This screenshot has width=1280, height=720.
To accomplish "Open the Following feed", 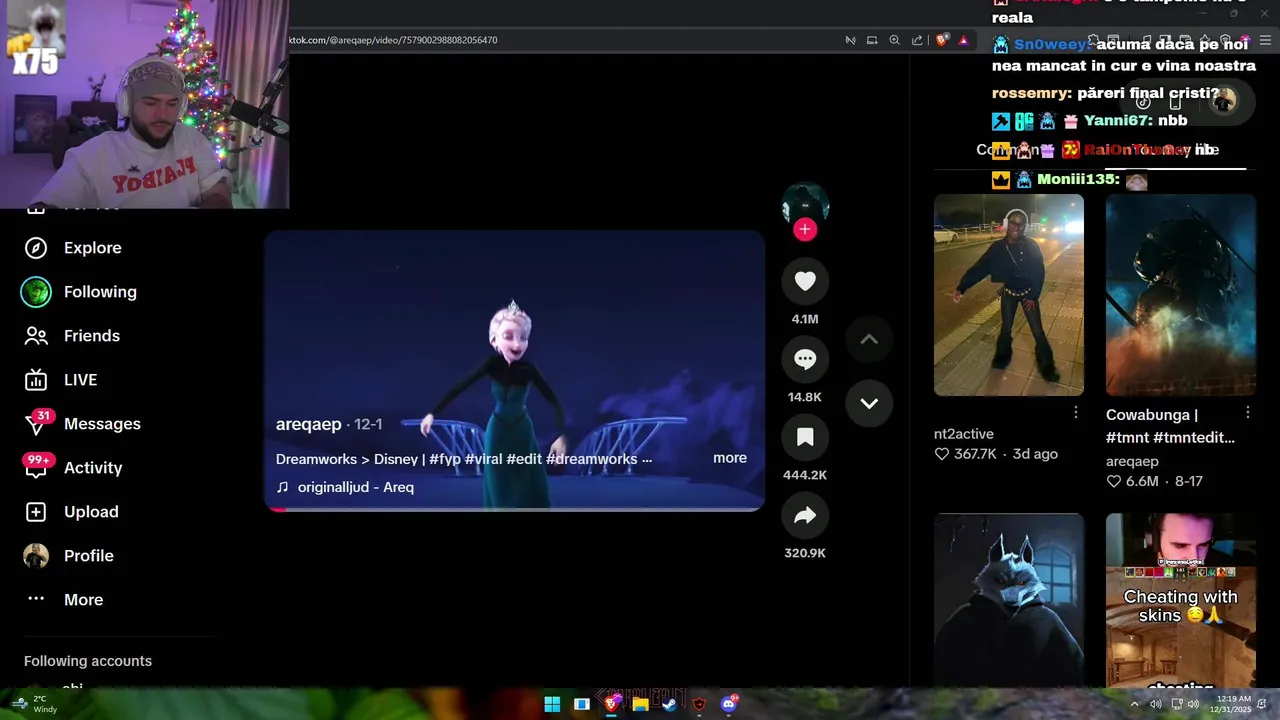I will [80, 292].
